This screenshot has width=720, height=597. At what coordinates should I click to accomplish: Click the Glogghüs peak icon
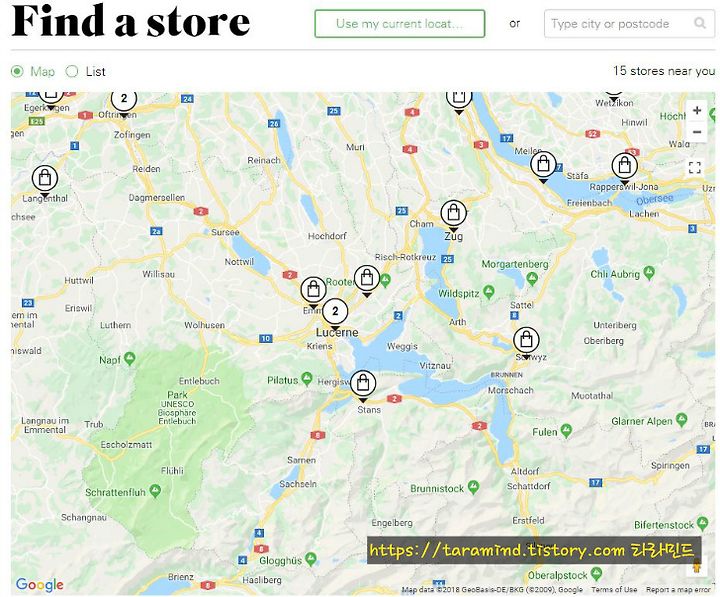click(x=311, y=559)
